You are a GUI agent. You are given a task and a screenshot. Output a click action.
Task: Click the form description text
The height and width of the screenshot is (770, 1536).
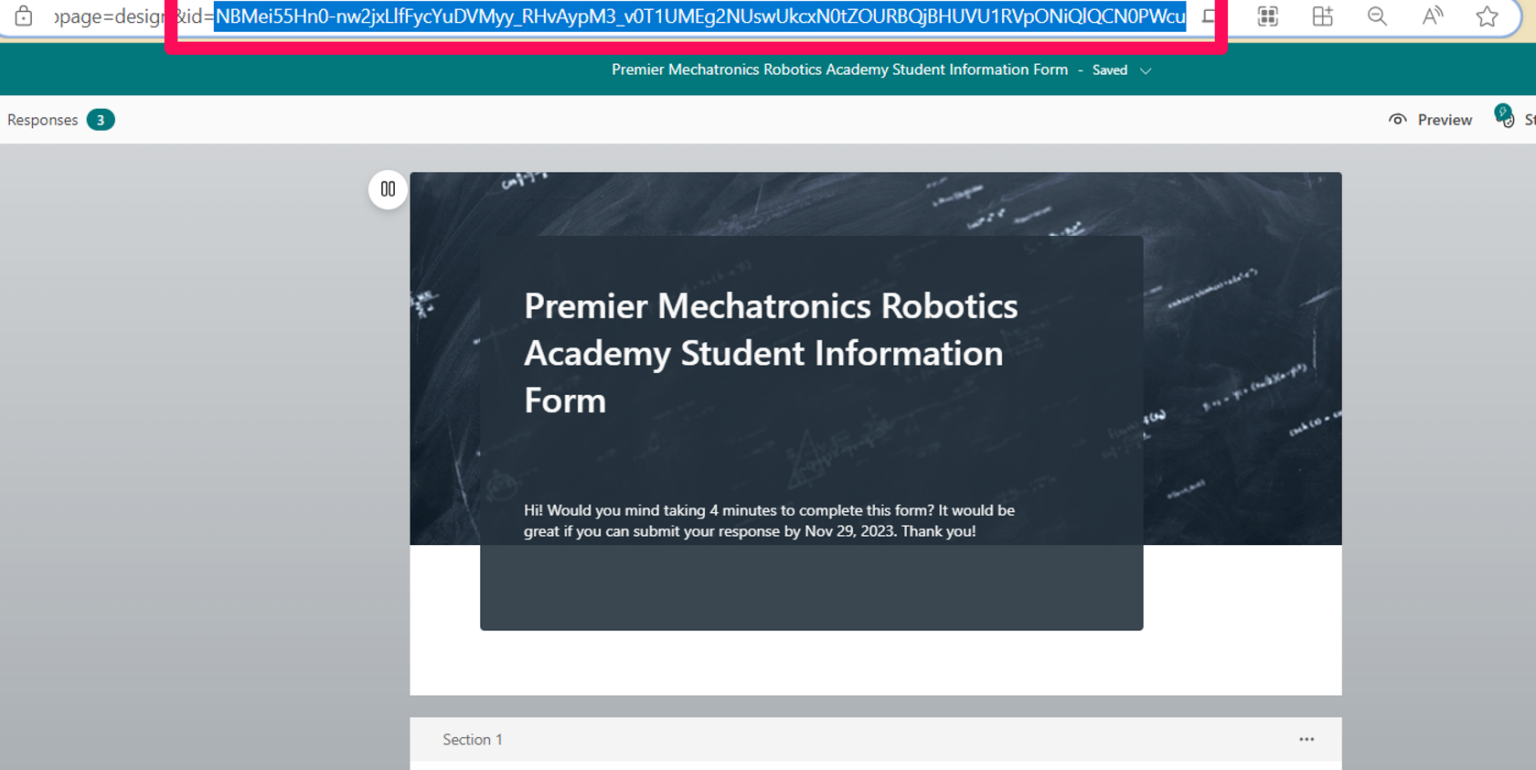pyautogui.click(x=768, y=521)
